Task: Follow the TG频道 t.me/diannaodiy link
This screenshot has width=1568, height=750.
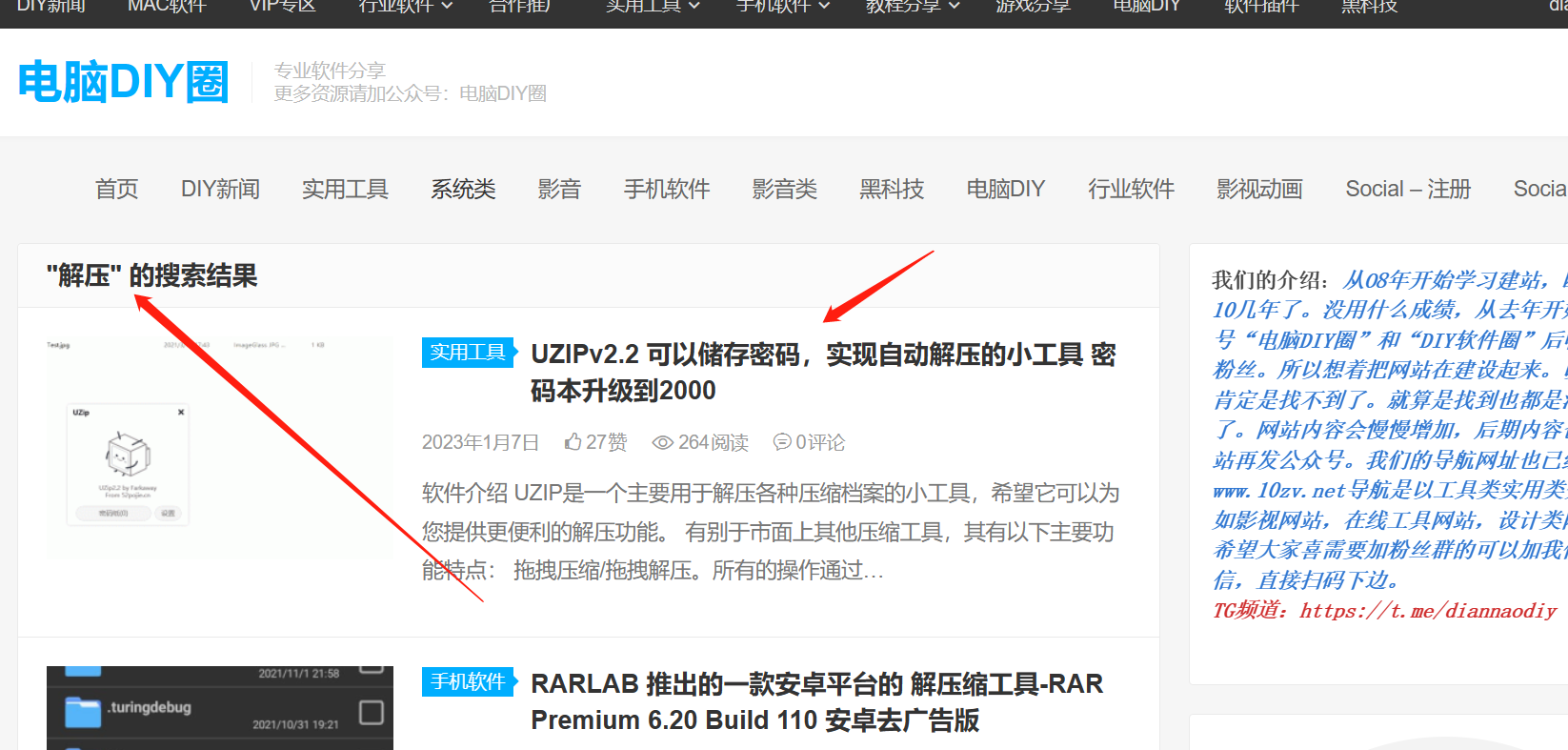Action: pyautogui.click(x=1427, y=611)
